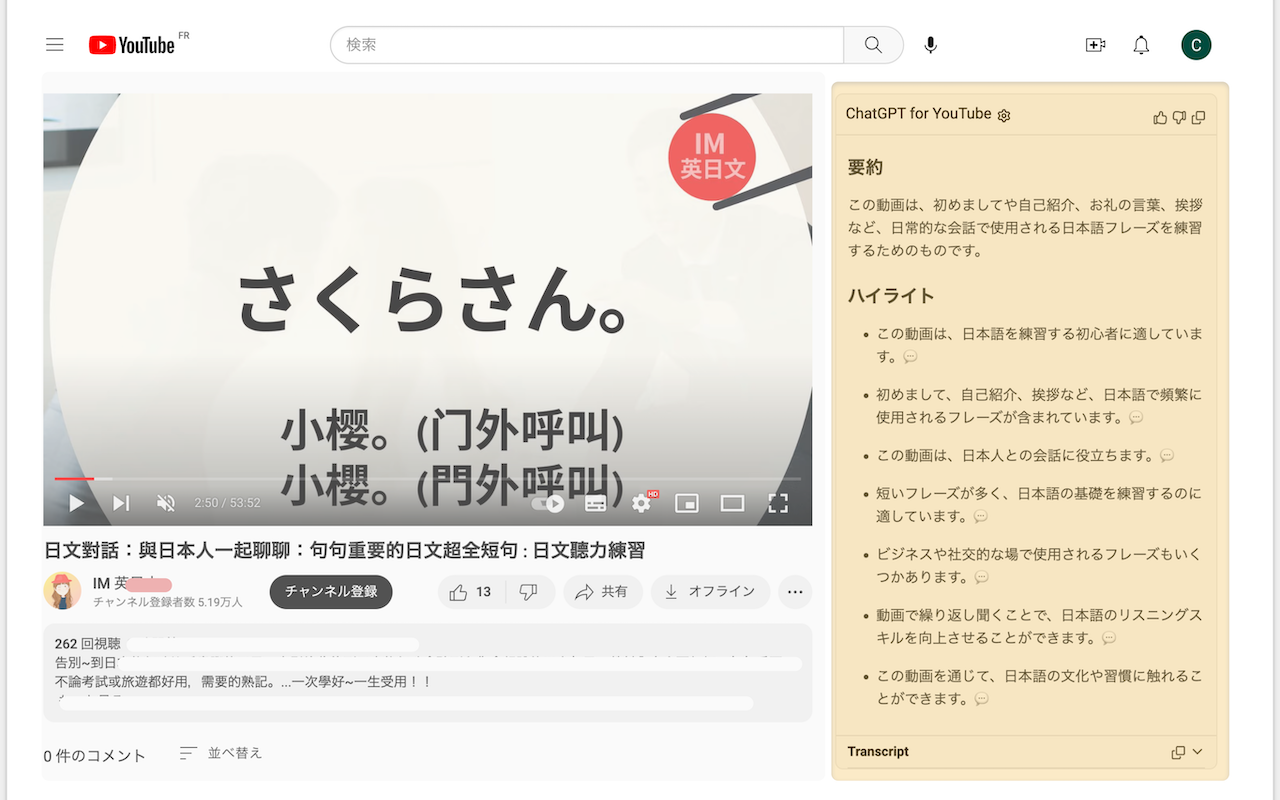Screen dimensions: 1280x800
Task: Click the ChatGPT for YouTube title
Action: [918, 114]
